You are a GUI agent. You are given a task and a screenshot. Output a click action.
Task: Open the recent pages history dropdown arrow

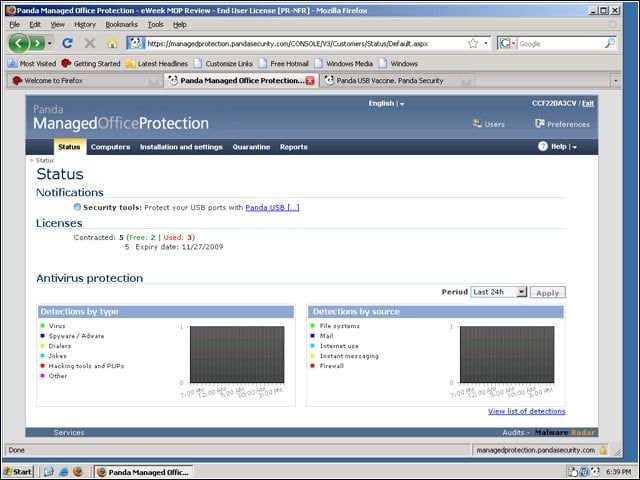click(49, 43)
